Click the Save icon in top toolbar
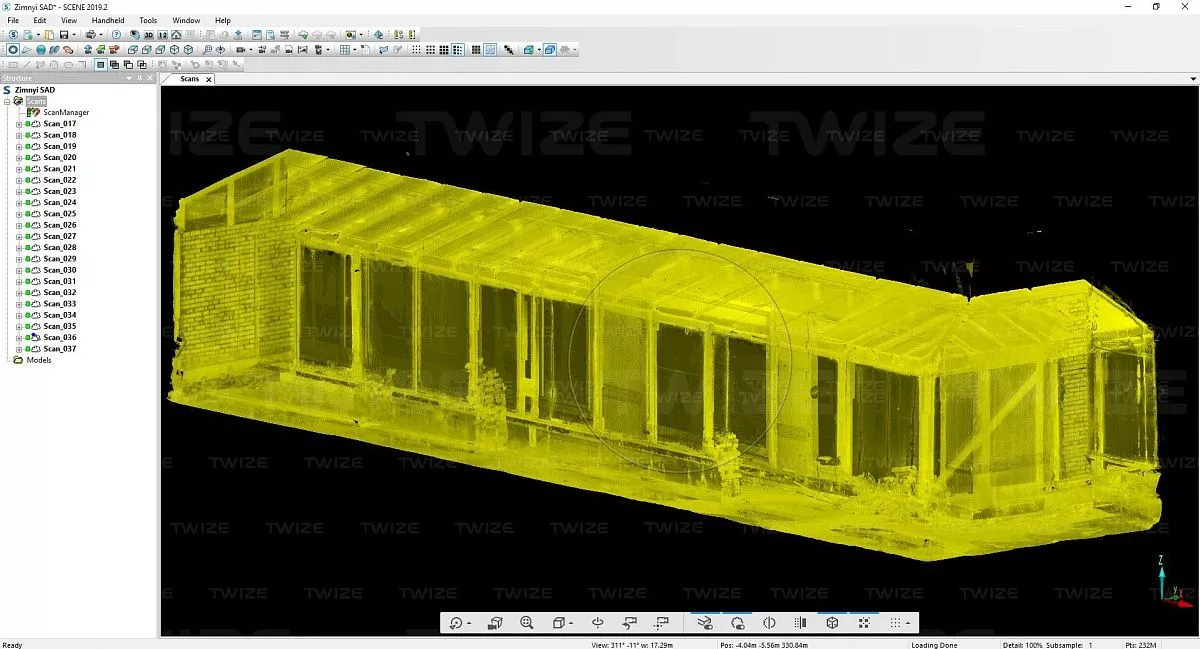Screen dimensions: 1200x649 click(x=63, y=35)
